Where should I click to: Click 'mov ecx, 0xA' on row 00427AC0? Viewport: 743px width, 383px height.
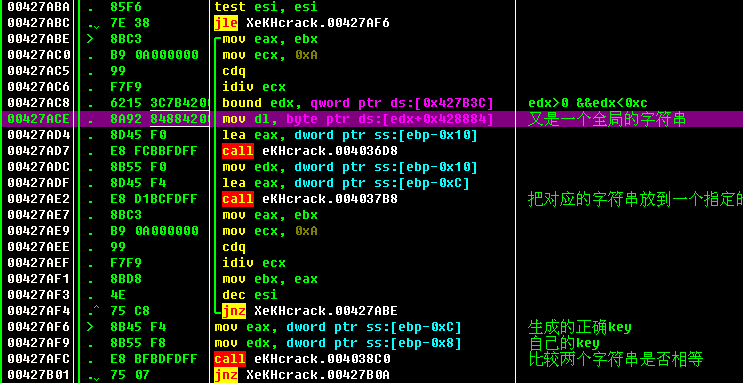click(x=270, y=55)
